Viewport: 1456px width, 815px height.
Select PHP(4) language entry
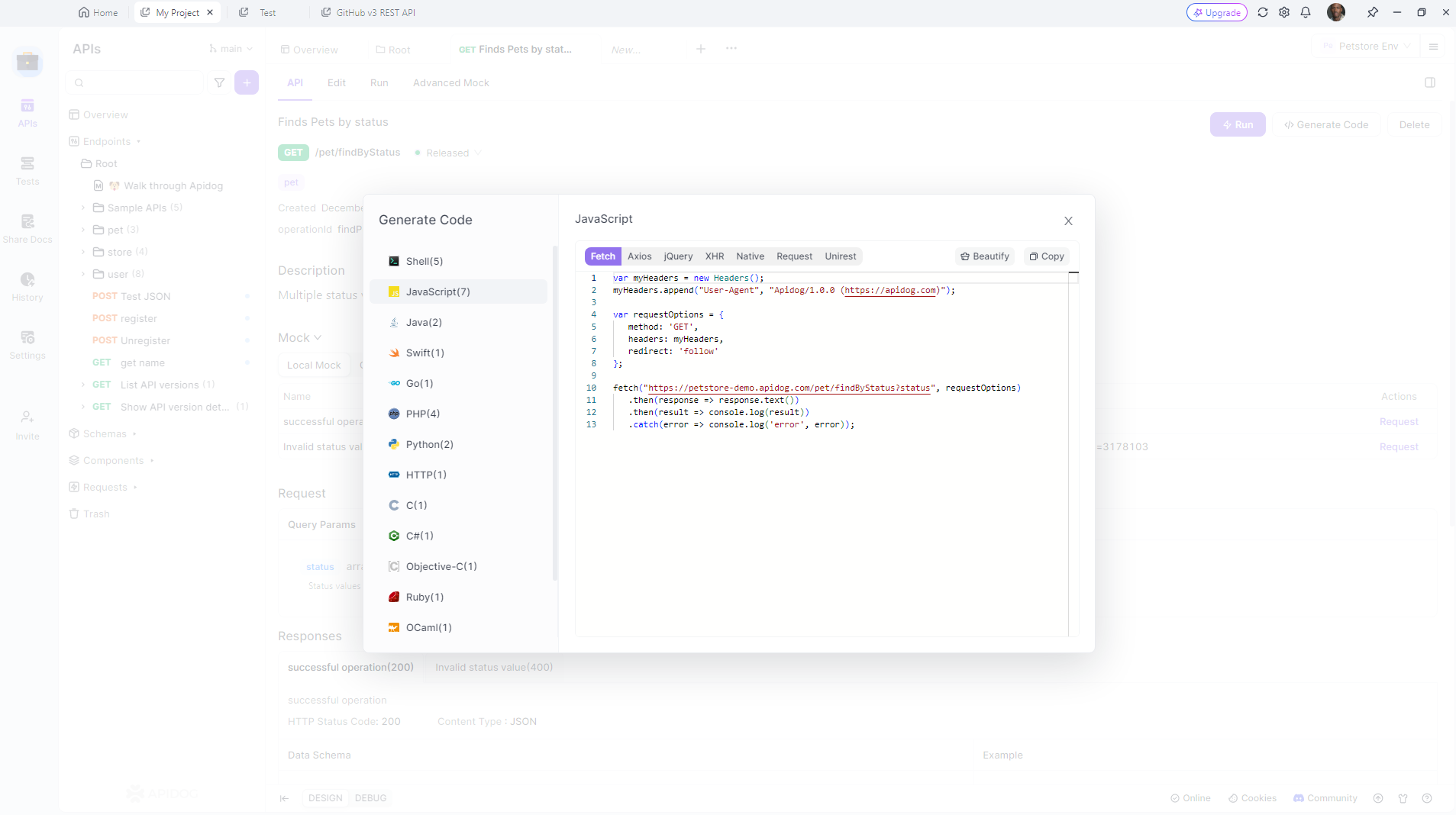coord(458,414)
